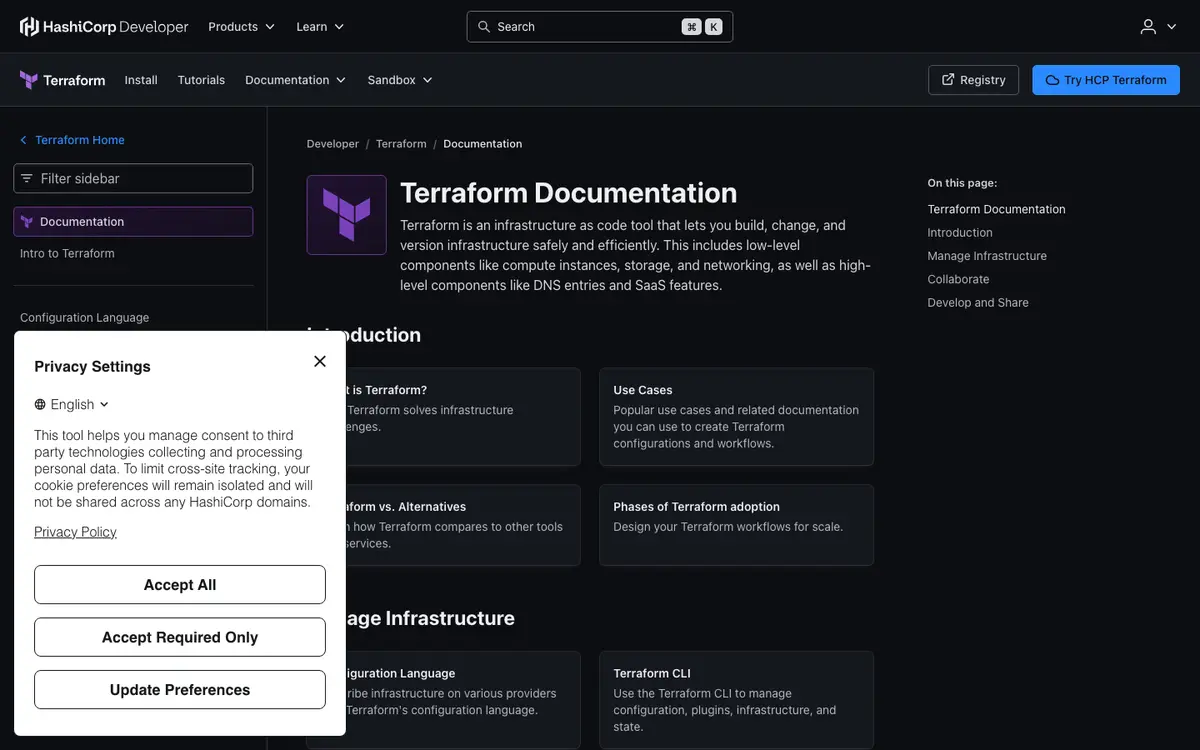Click the chevron next to user icon

(1172, 27)
